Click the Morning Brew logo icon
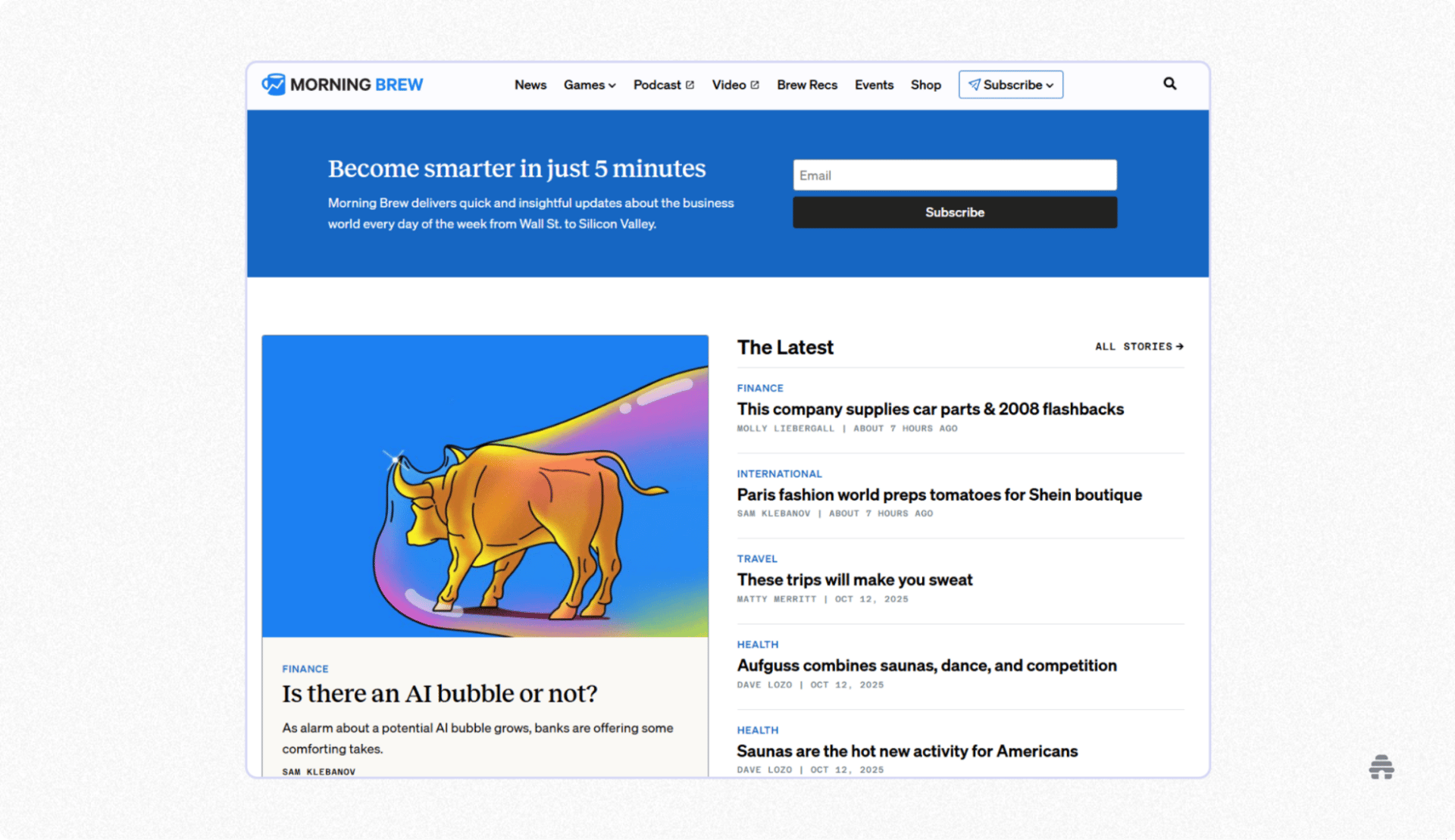The width and height of the screenshot is (1455, 840). 274,84
